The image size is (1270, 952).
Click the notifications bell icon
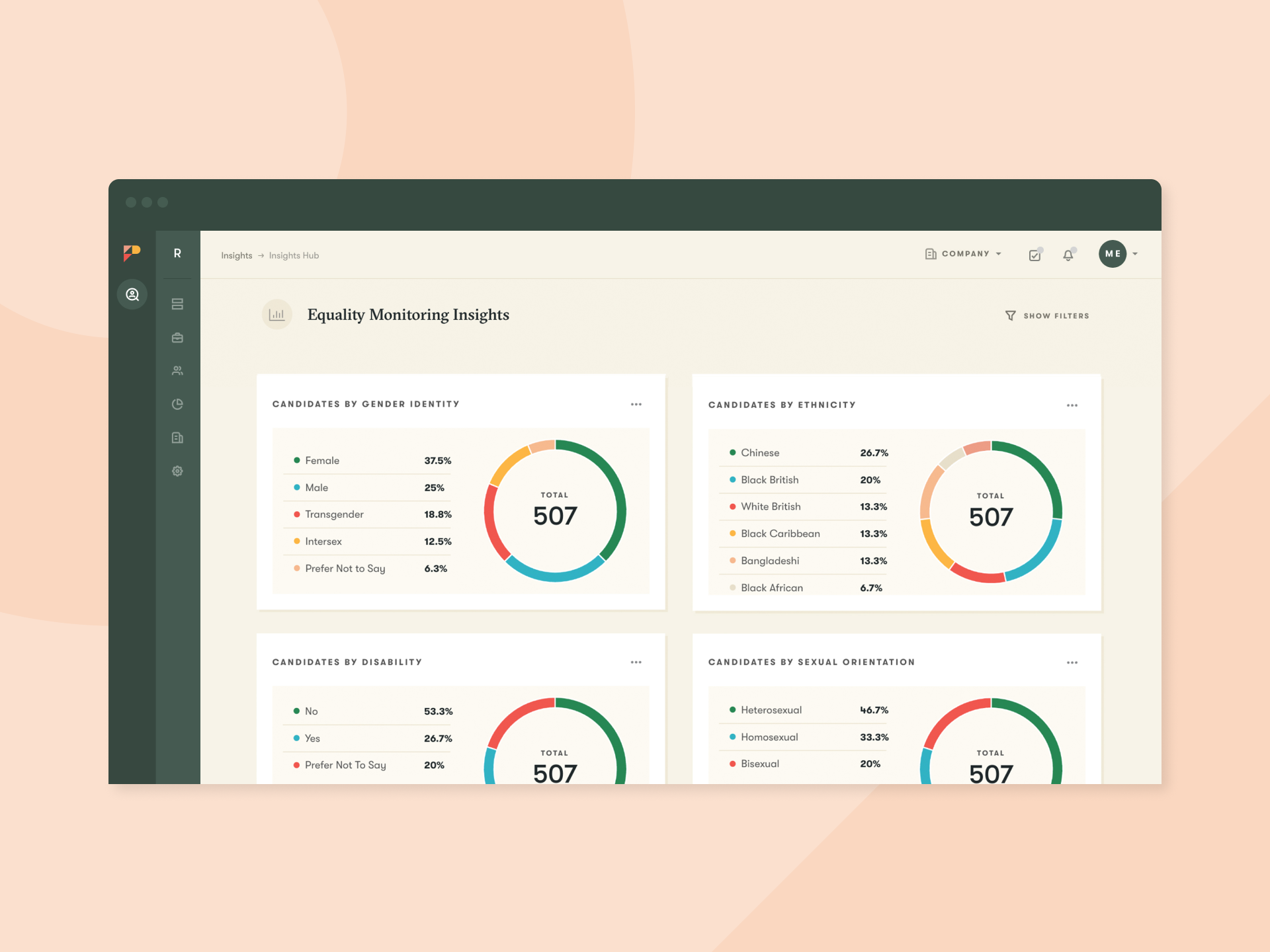pos(1068,255)
